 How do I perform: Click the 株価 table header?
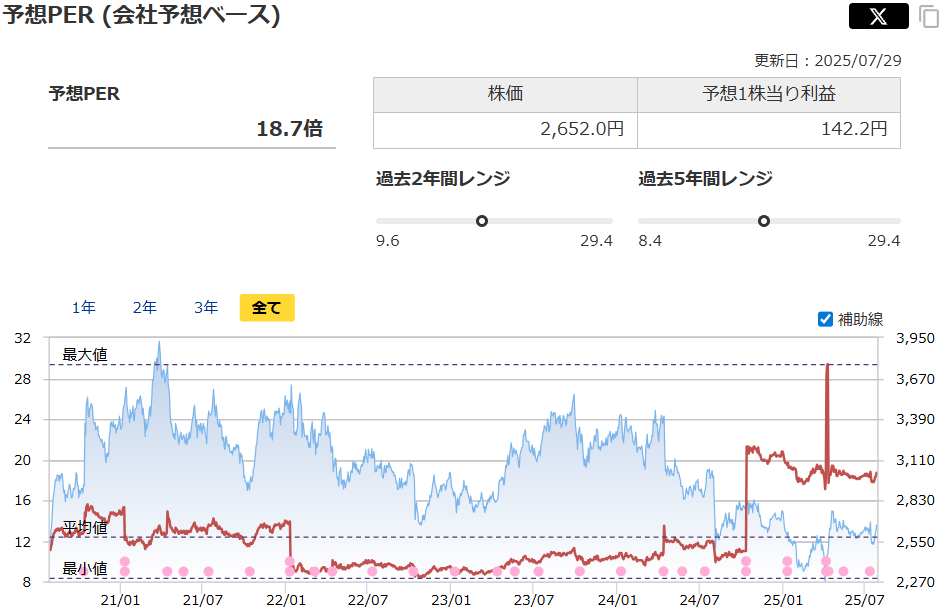pos(505,94)
